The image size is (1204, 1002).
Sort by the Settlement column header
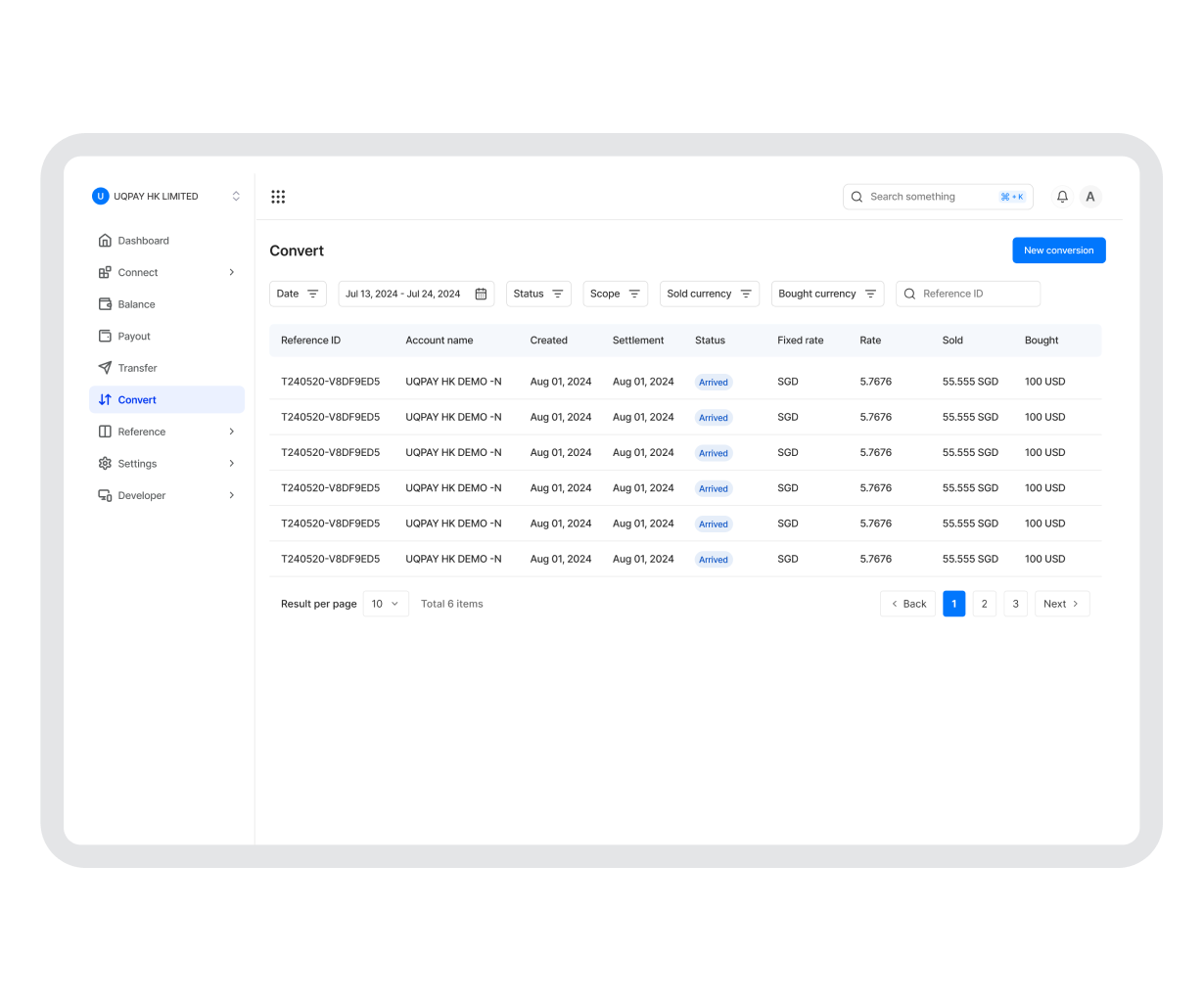(x=638, y=341)
